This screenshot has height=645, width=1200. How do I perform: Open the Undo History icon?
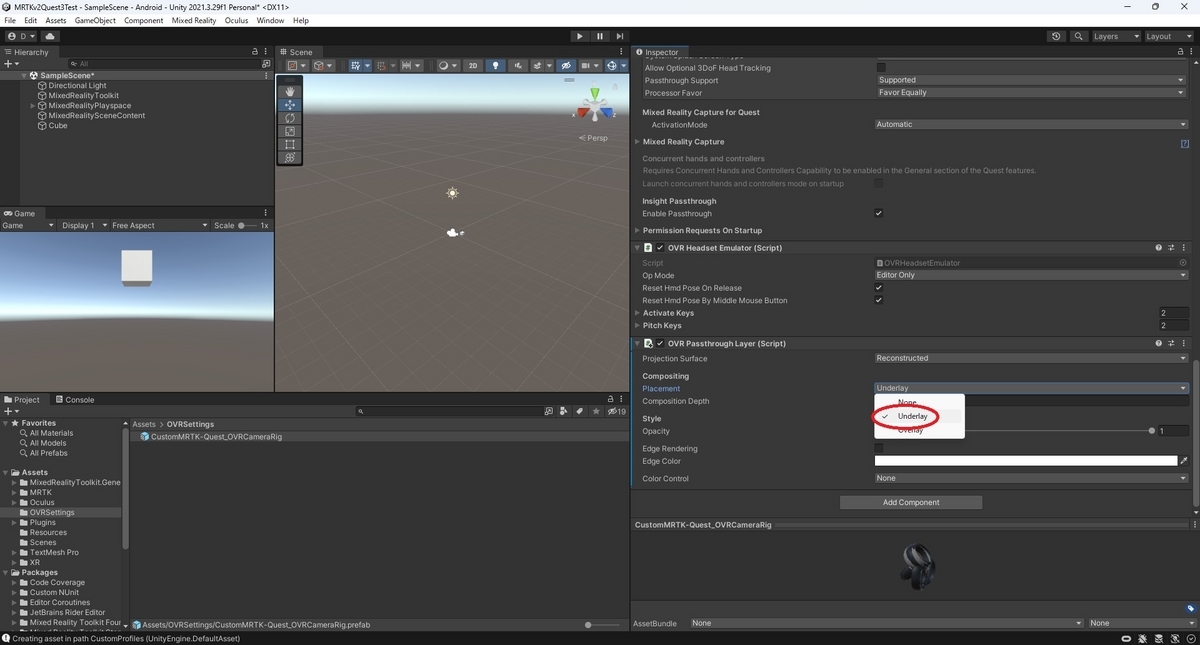pos(1057,36)
